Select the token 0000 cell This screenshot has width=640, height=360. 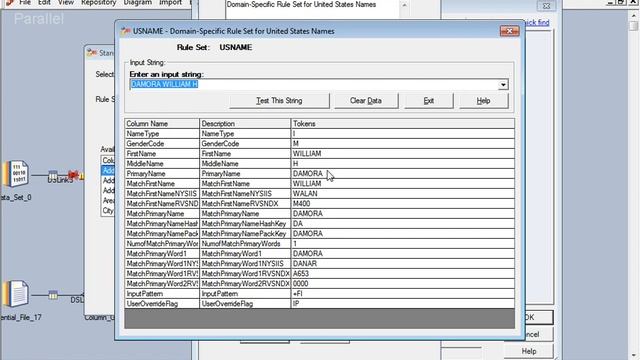tap(402, 284)
